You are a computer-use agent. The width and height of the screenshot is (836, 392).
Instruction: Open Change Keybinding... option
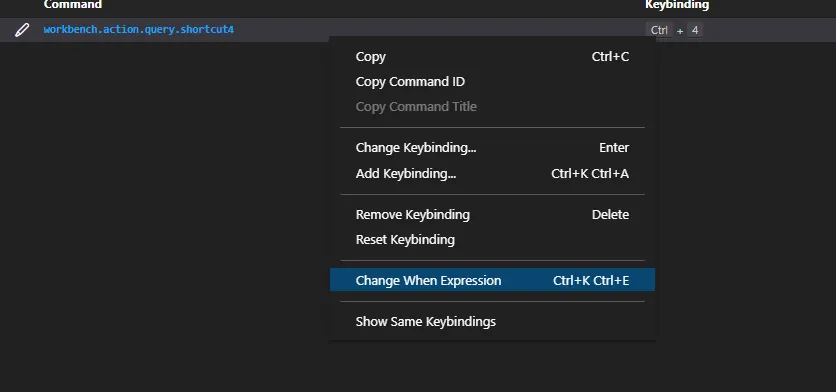click(492, 148)
